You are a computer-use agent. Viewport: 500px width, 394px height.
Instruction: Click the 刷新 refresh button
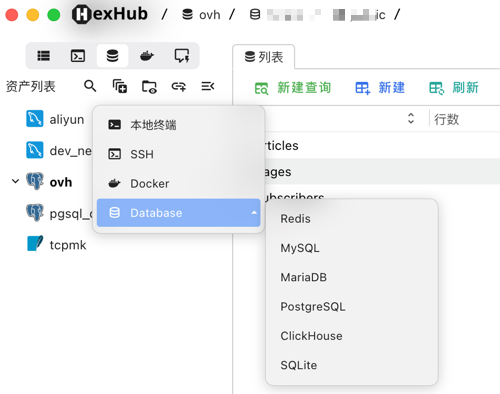pyautogui.click(x=453, y=88)
